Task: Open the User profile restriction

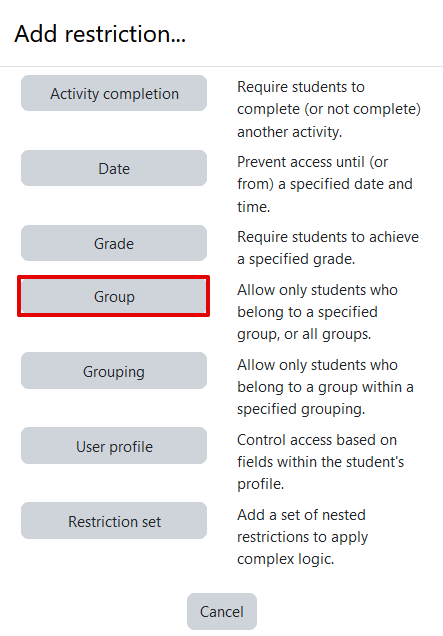Action: pyautogui.click(x=114, y=446)
